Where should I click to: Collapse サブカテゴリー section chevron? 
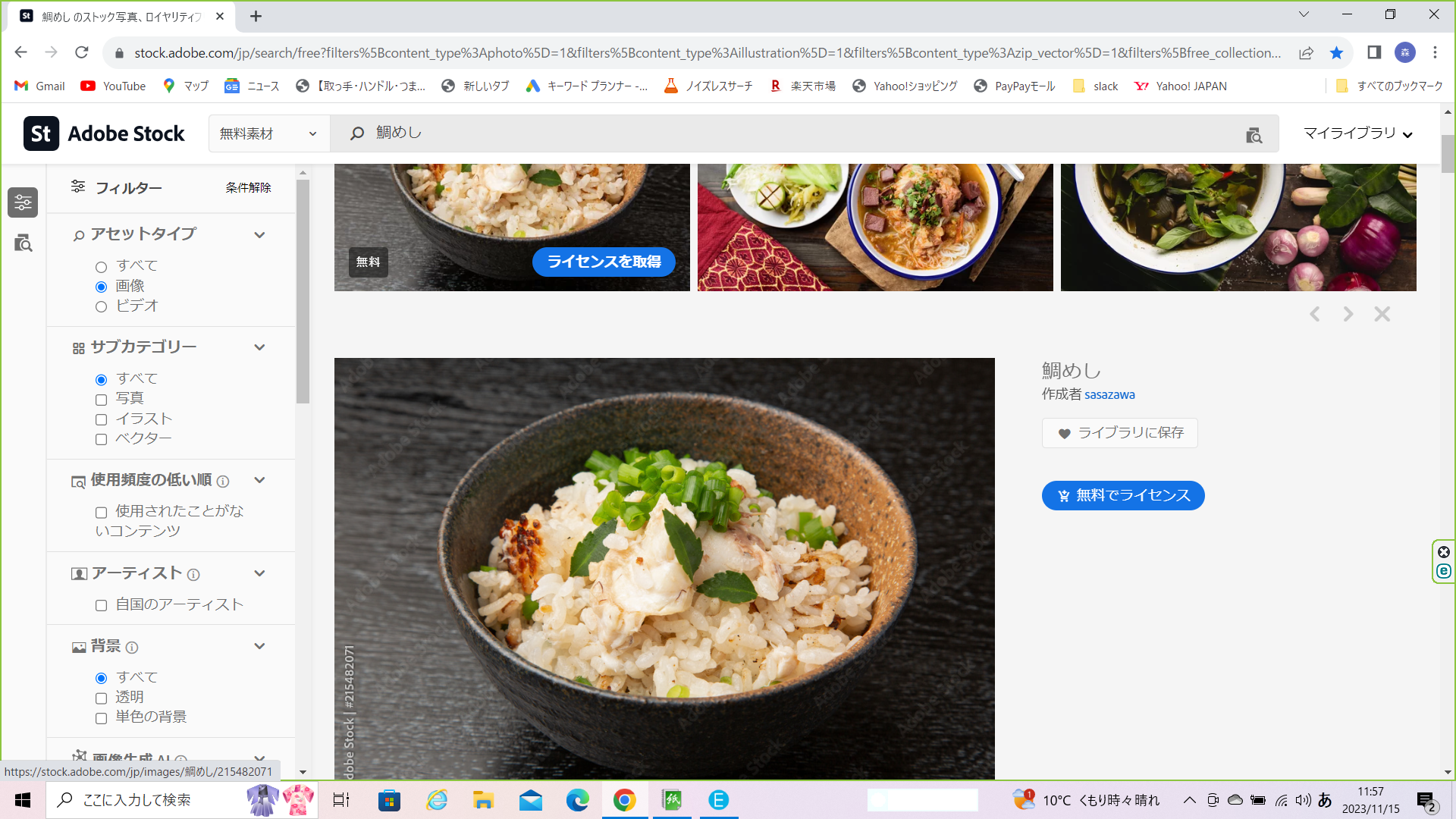259,347
